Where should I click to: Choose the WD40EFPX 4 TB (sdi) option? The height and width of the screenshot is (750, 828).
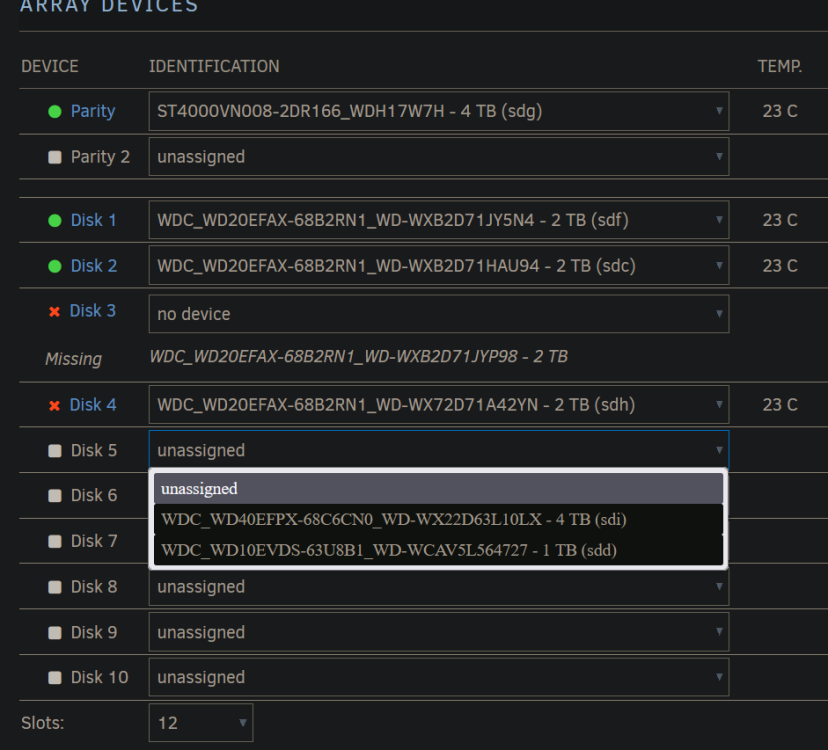[438, 519]
